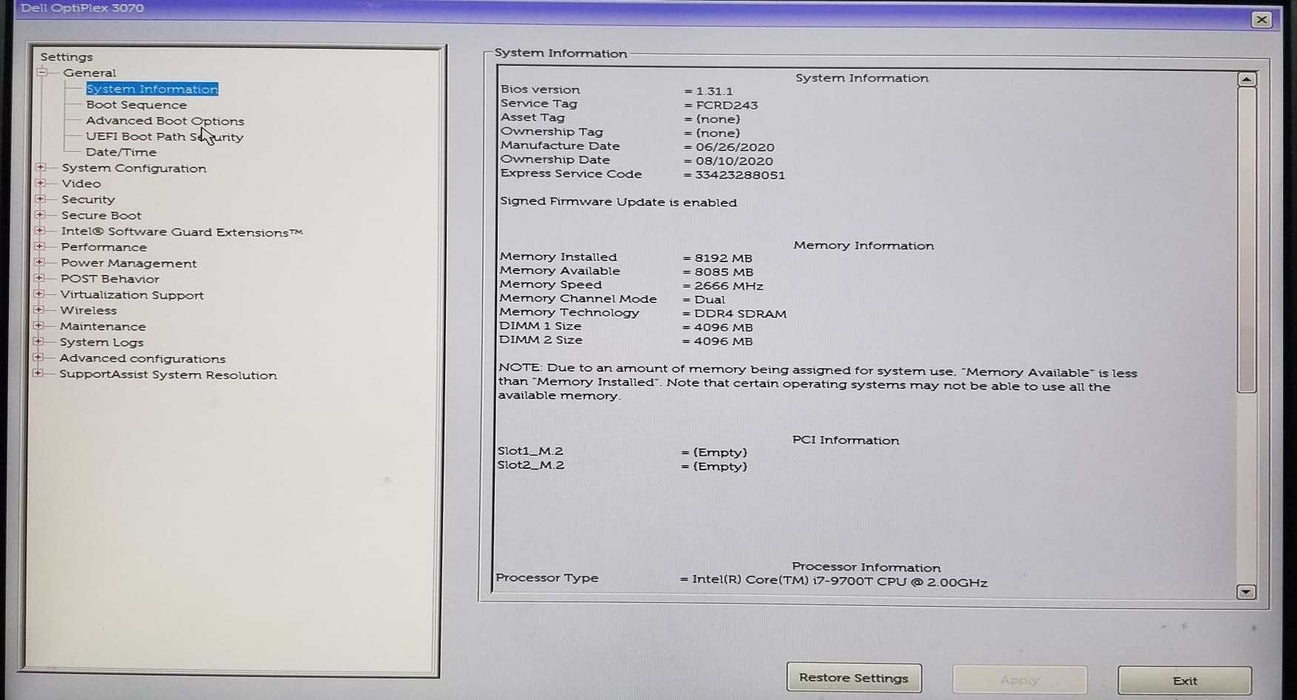
Task: Click the Restore Settings button
Action: pyautogui.click(x=854, y=678)
